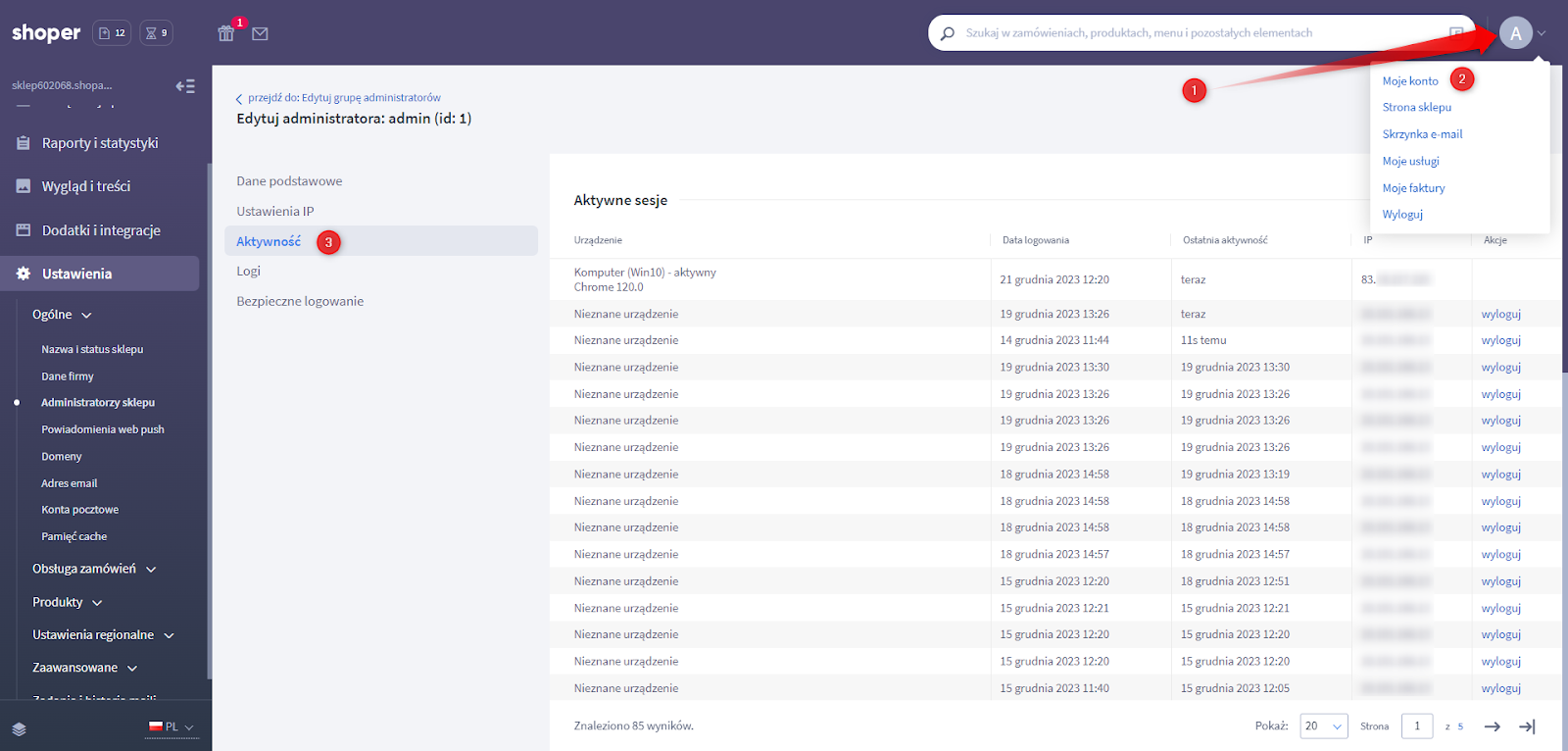Open the documents counter badge showing 12
The width and height of the screenshot is (1568, 751).
click(112, 33)
